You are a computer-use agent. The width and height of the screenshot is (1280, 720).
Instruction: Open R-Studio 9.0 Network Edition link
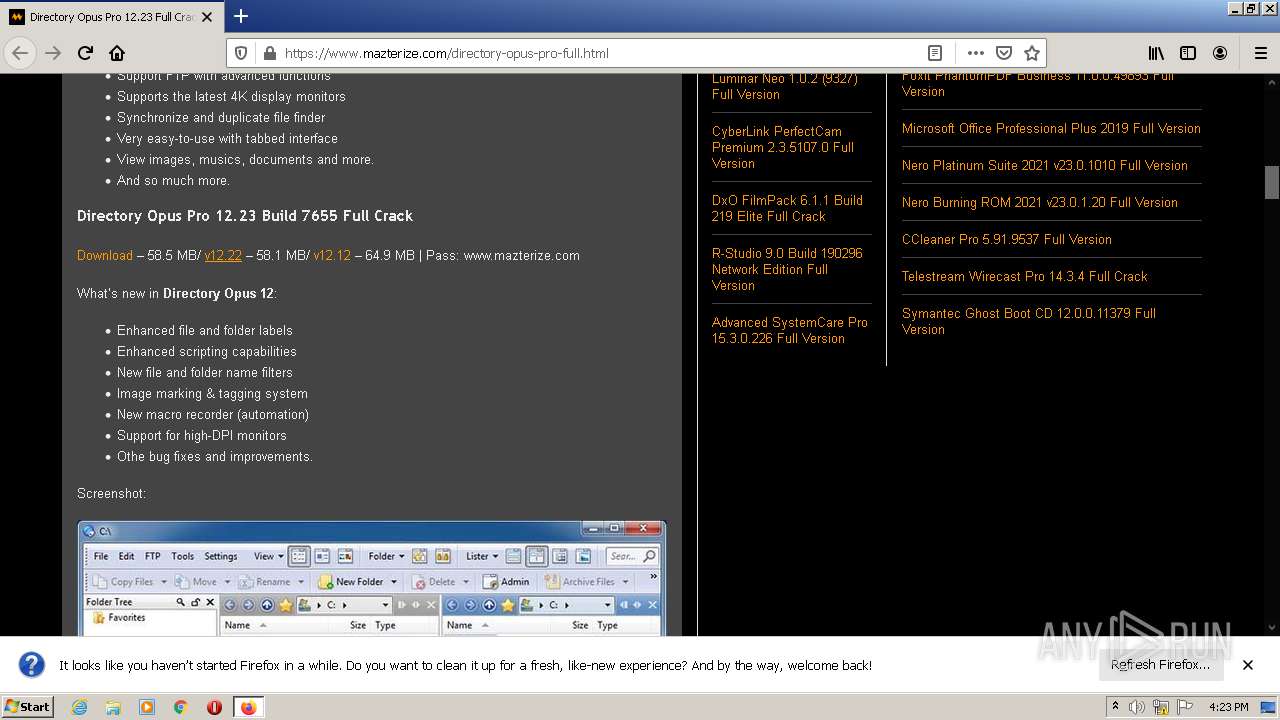(787, 269)
